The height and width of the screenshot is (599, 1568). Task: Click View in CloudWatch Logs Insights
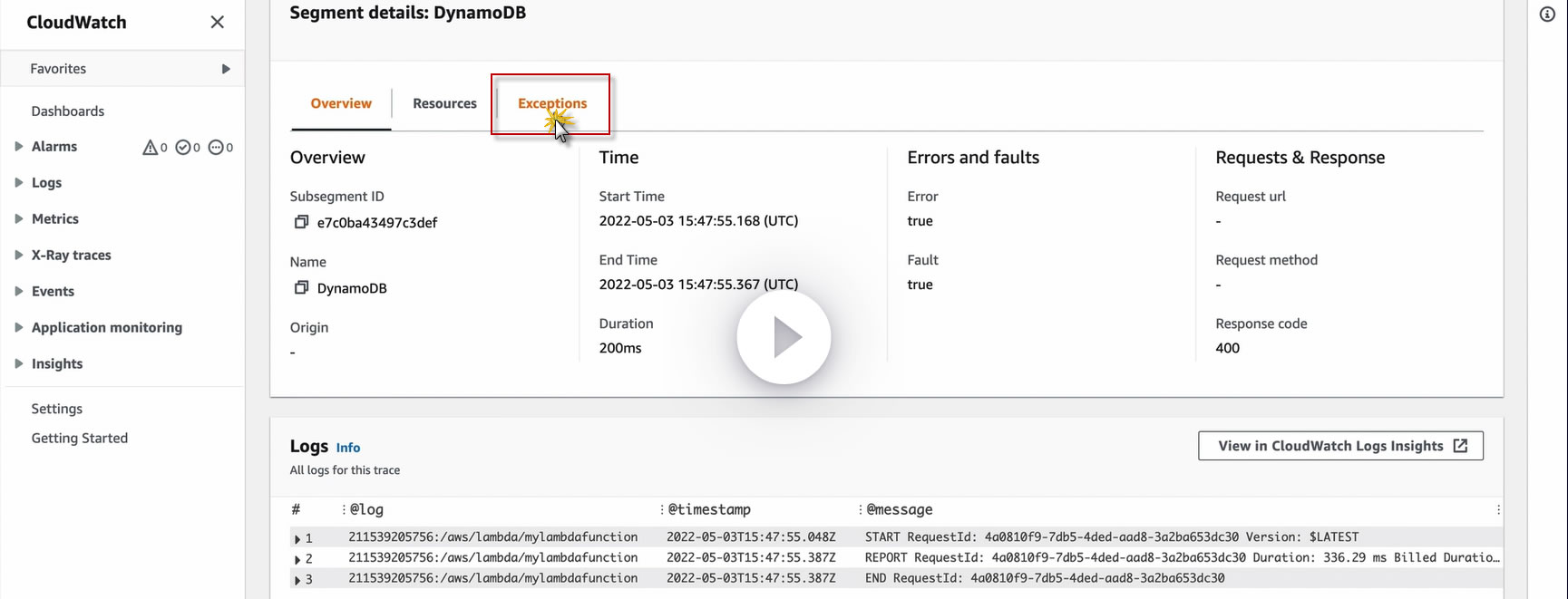pos(1340,446)
